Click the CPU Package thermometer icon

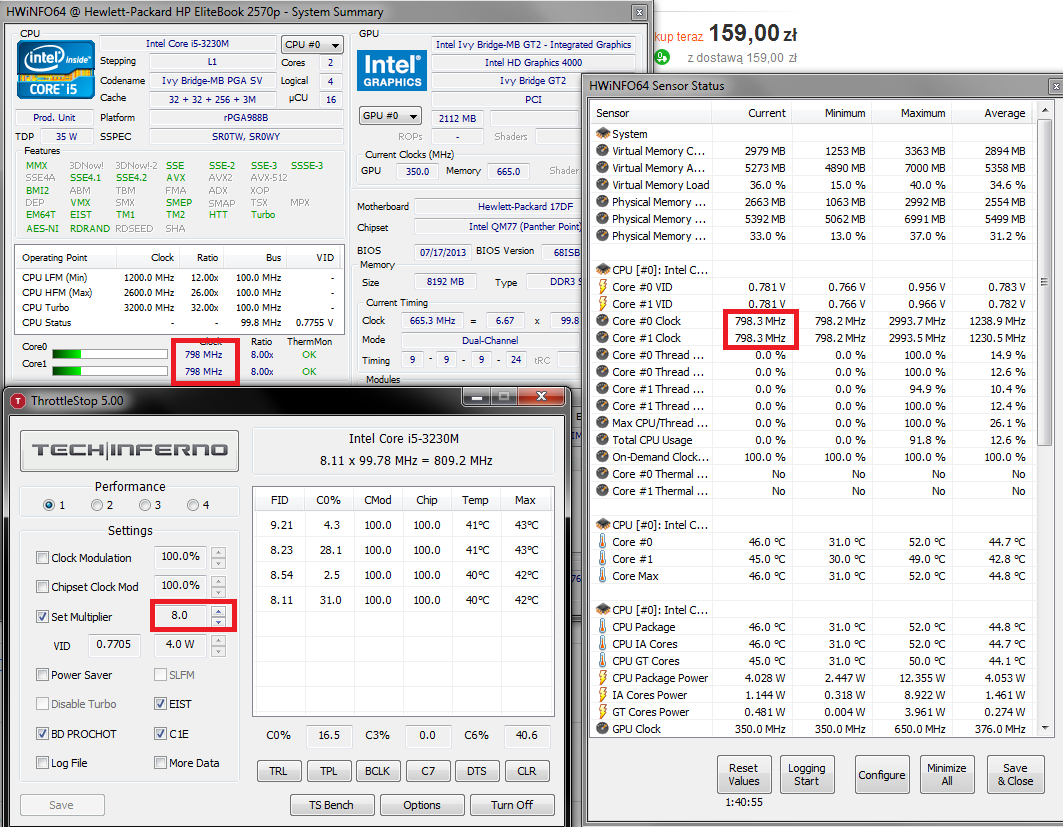pyautogui.click(x=603, y=626)
